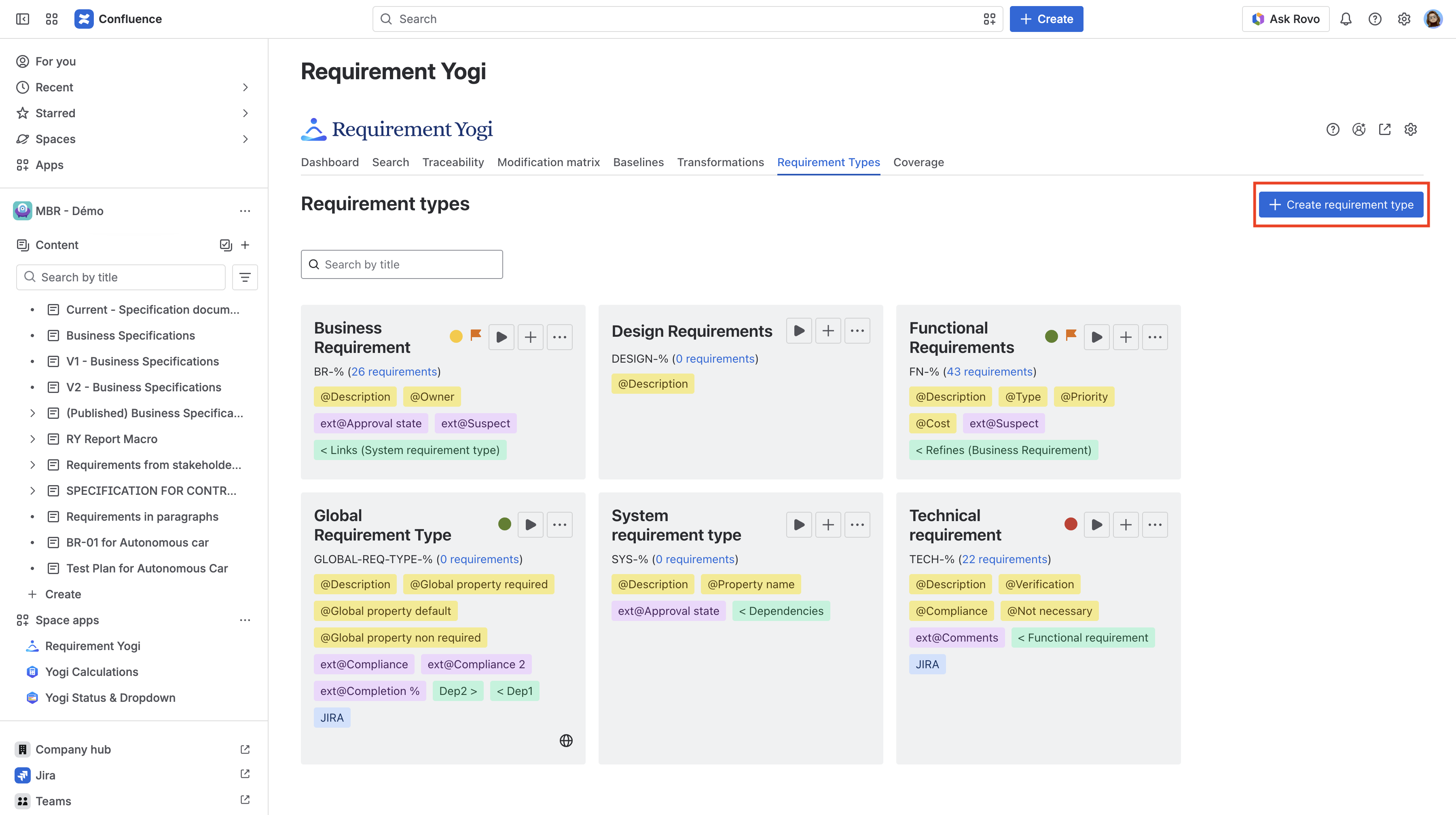This screenshot has height=815, width=1456.
Task: Run play button on Business Requirement card
Action: click(502, 337)
